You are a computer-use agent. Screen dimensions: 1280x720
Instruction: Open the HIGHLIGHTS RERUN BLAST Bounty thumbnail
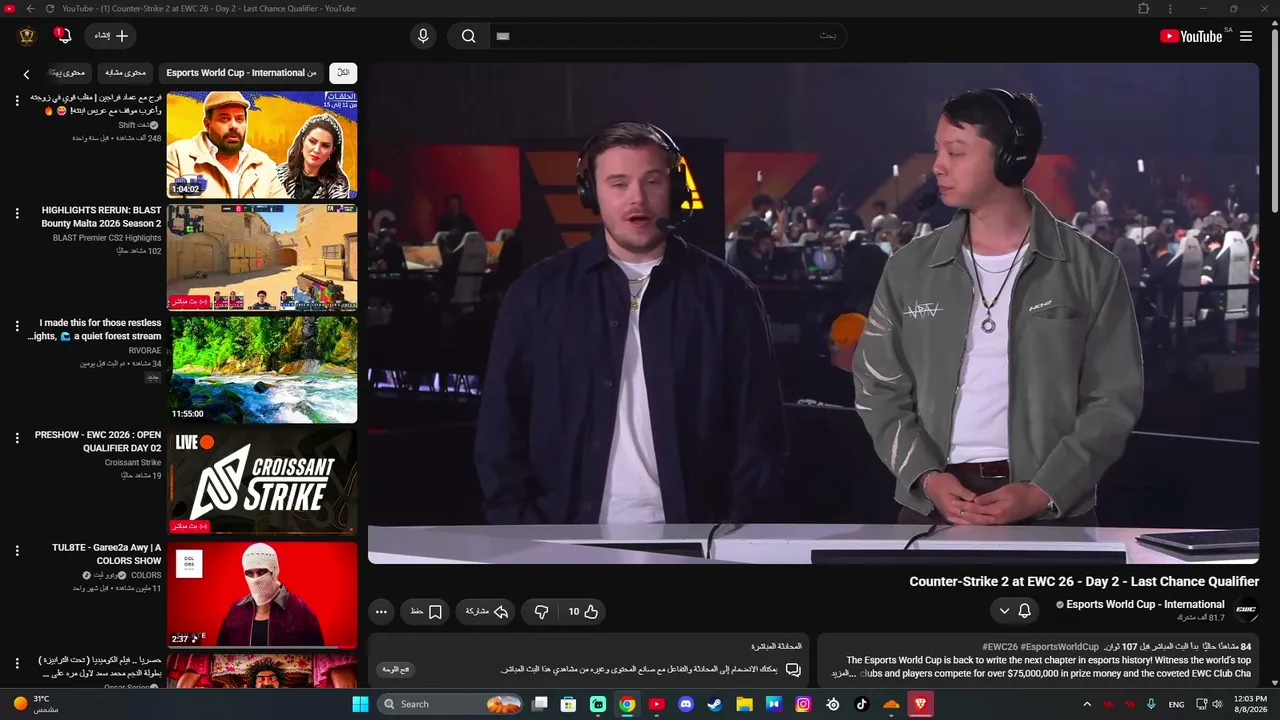tap(262, 257)
